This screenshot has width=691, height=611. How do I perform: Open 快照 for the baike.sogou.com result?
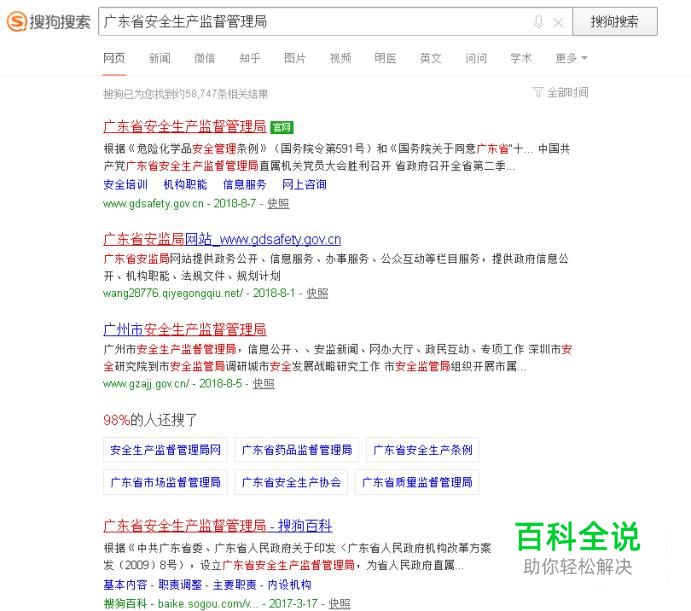tap(339, 603)
